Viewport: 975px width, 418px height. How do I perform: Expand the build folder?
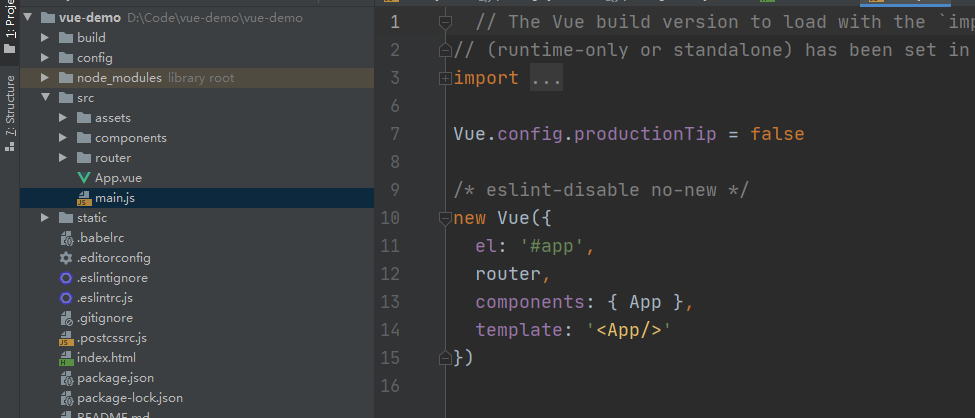[45, 38]
